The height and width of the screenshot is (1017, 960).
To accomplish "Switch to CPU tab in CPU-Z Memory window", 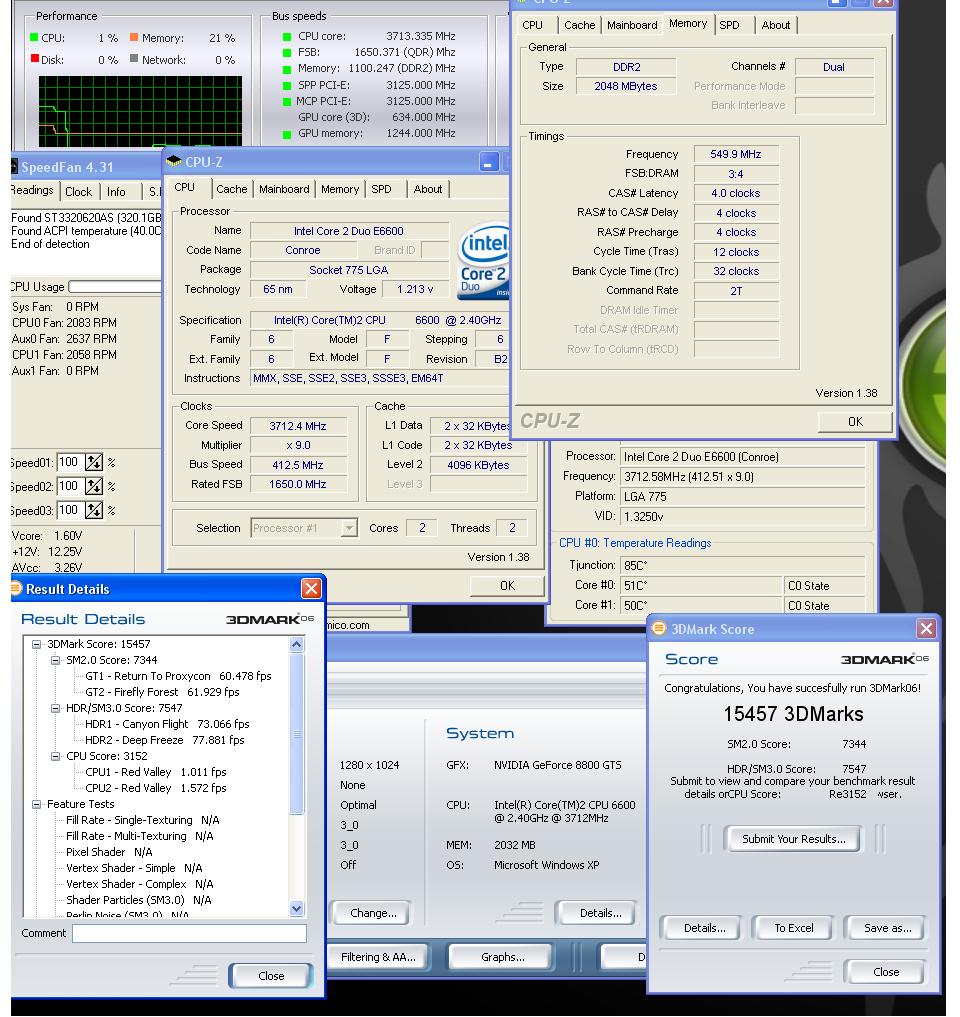I will 533,25.
